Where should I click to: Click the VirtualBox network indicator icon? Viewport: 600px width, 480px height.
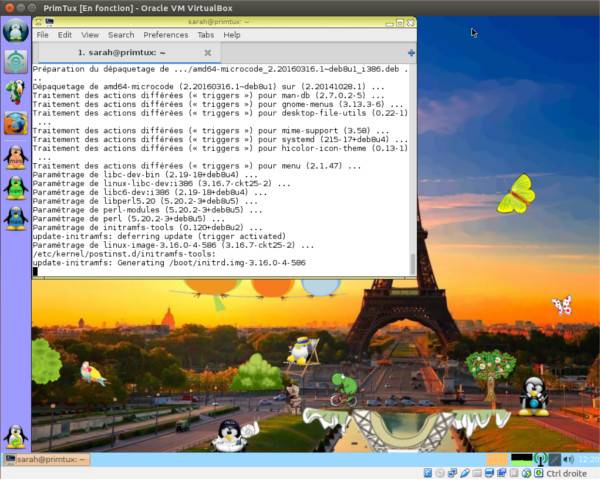click(452, 473)
